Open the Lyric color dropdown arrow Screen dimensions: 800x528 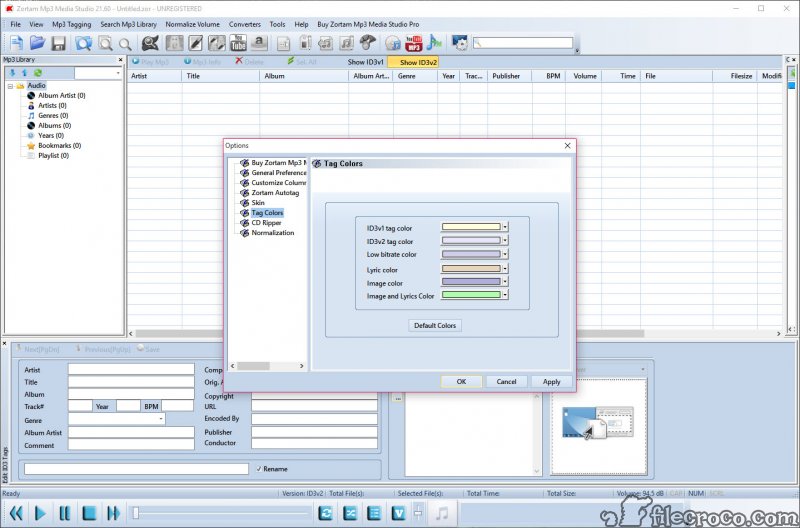(505, 268)
